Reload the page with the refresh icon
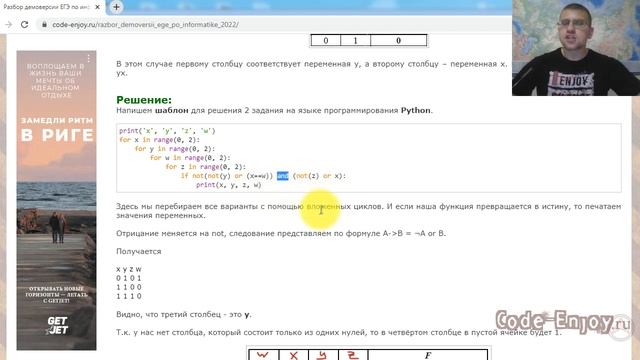Image resolution: width=640 pixels, height=360 pixels. (24, 24)
